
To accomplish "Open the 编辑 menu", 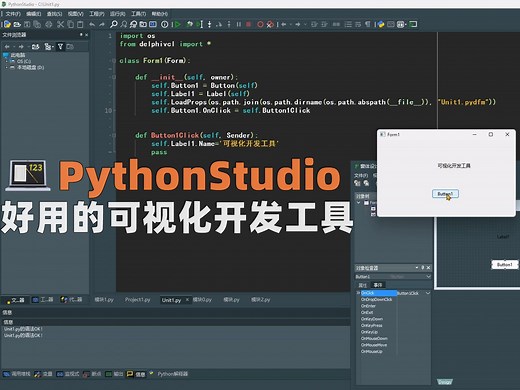I will [34, 14].
